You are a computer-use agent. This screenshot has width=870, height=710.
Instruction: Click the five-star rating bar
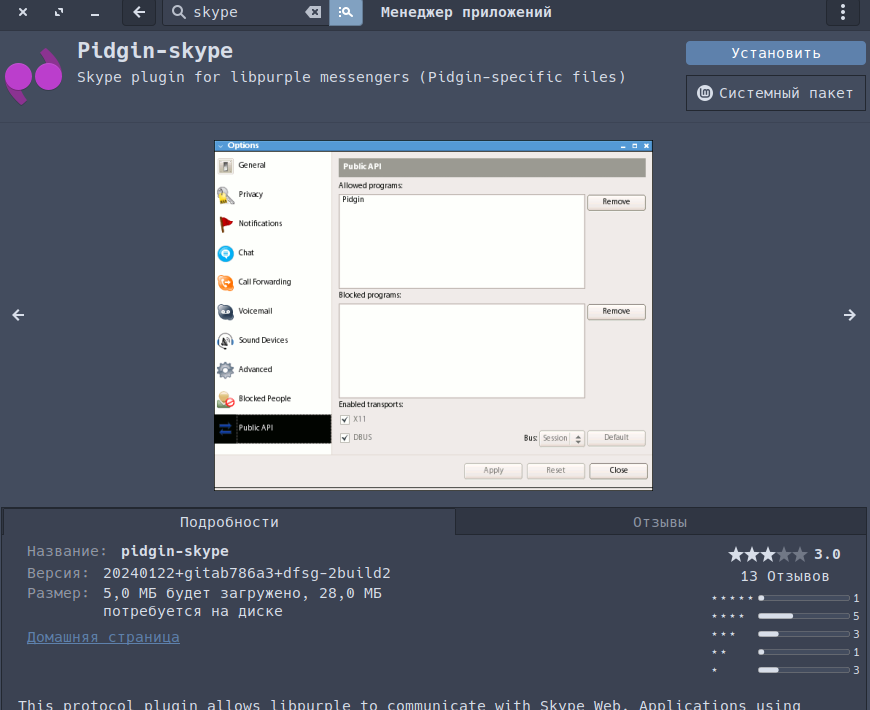point(803,598)
